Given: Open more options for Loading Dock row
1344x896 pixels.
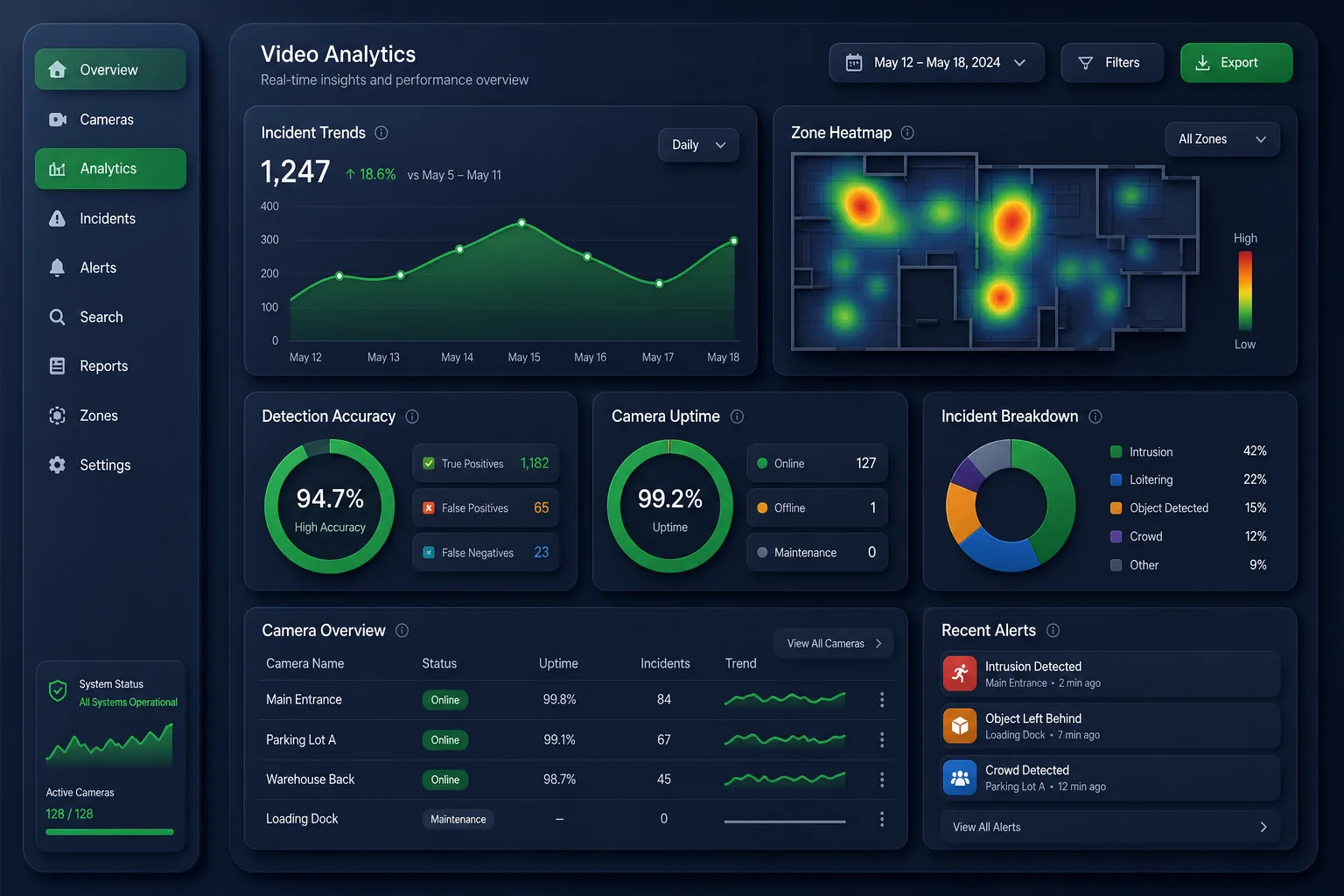Looking at the screenshot, I should point(882,819).
